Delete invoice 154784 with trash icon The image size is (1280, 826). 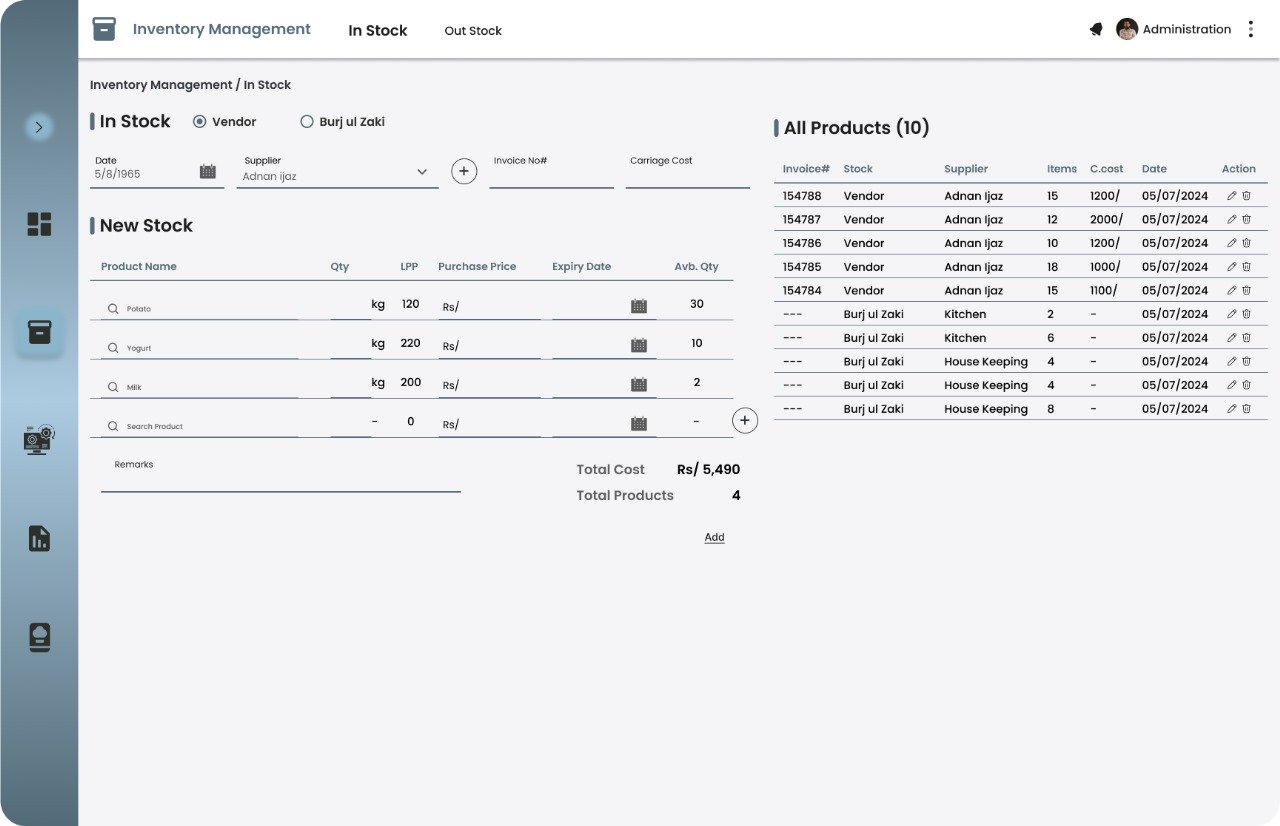[1246, 290]
